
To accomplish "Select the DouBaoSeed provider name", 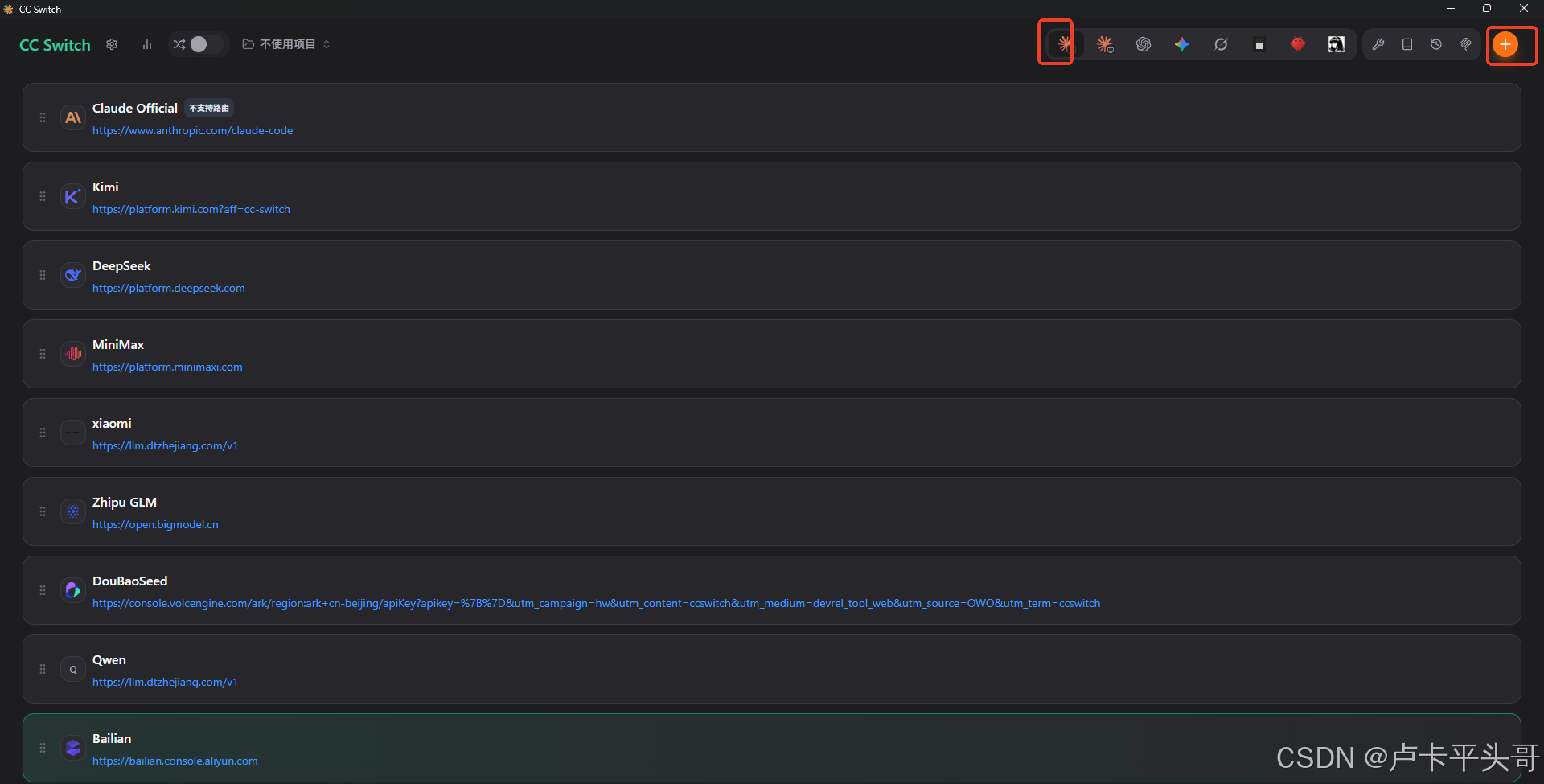I will pos(130,581).
